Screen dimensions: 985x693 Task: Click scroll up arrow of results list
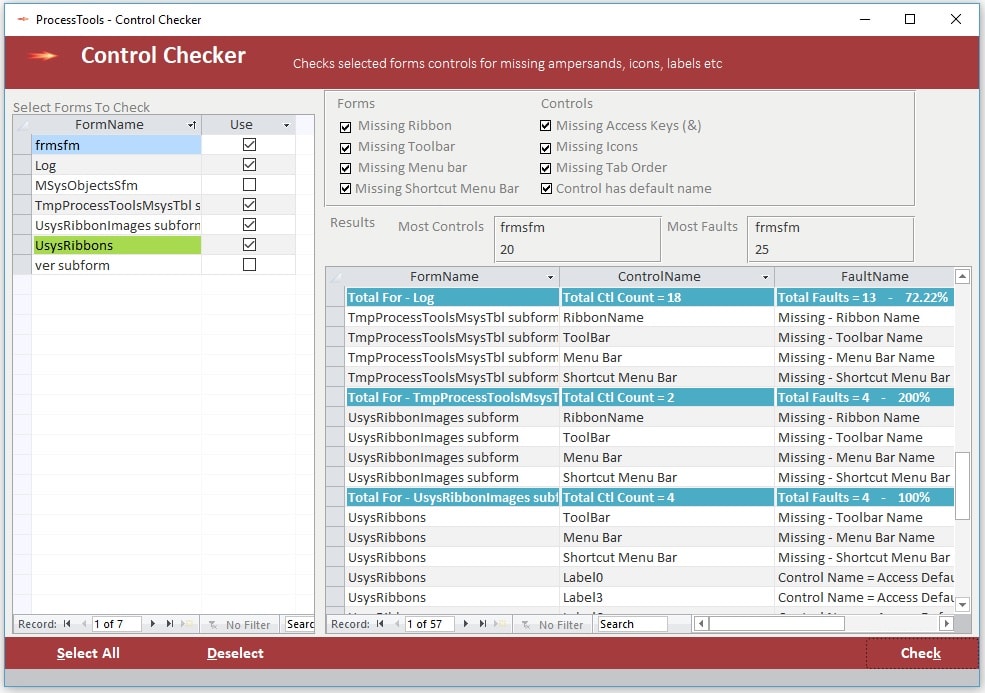[x=962, y=276]
